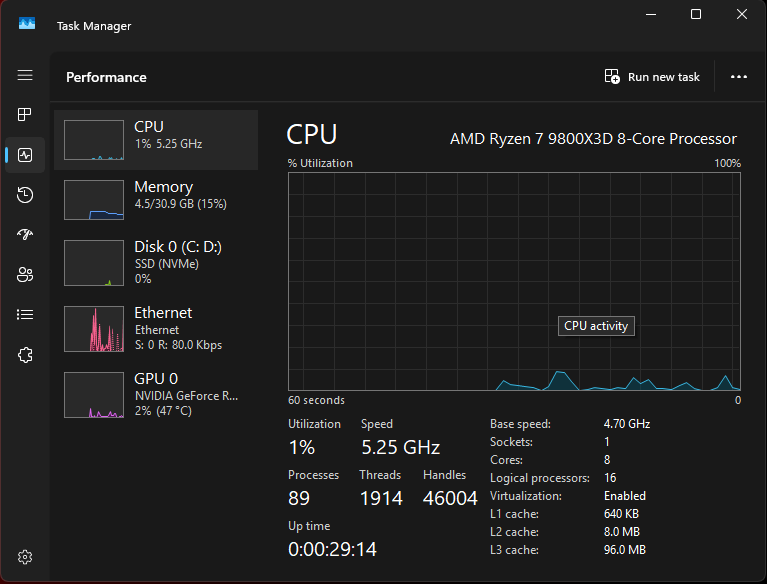This screenshot has width=767, height=584.
Task: Click the Task Manager app icon
Action: pos(27,23)
